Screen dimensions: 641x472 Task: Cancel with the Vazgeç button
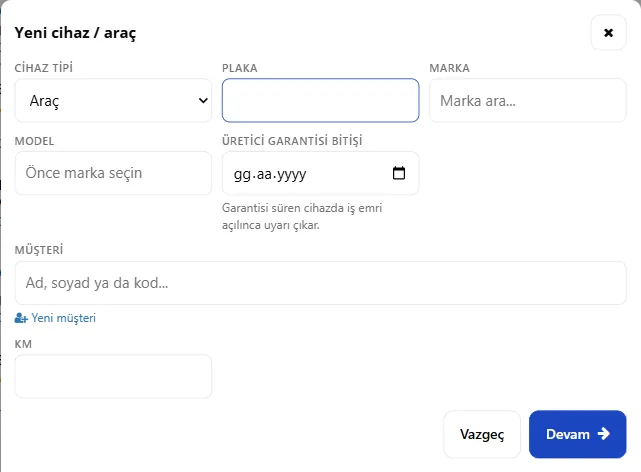click(x=482, y=434)
